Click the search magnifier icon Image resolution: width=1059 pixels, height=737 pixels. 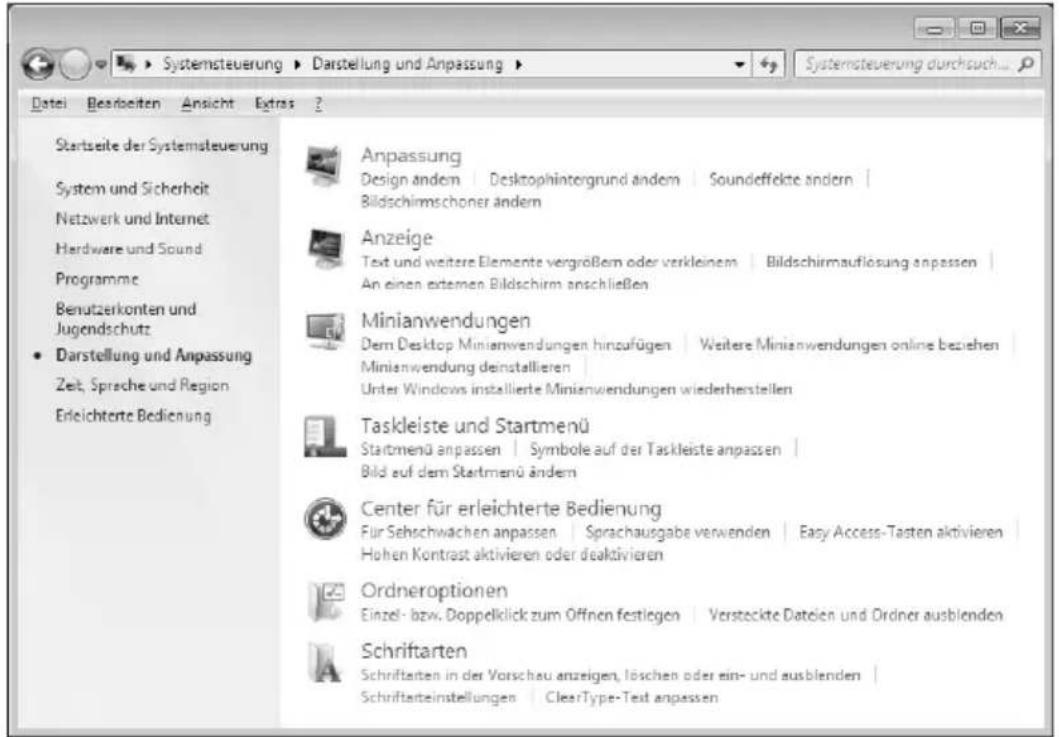click(x=1026, y=64)
